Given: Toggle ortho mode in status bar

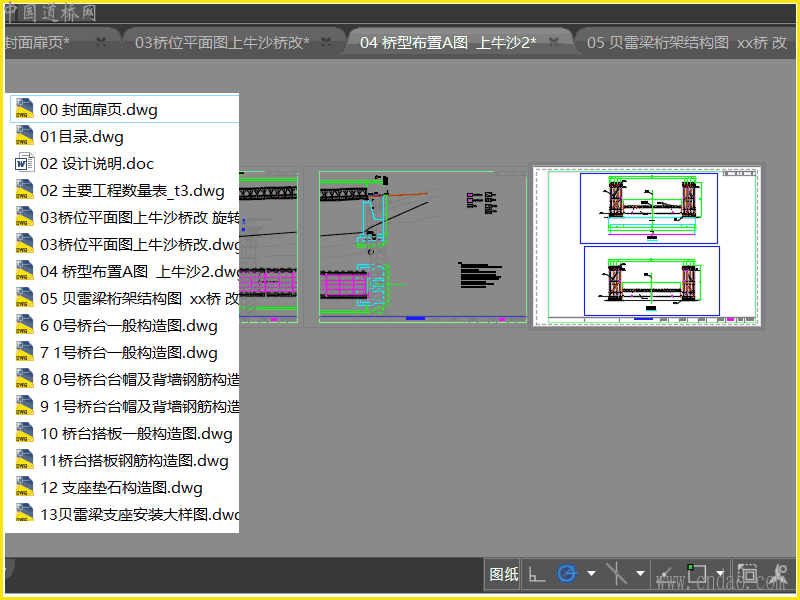Looking at the screenshot, I should (537, 574).
